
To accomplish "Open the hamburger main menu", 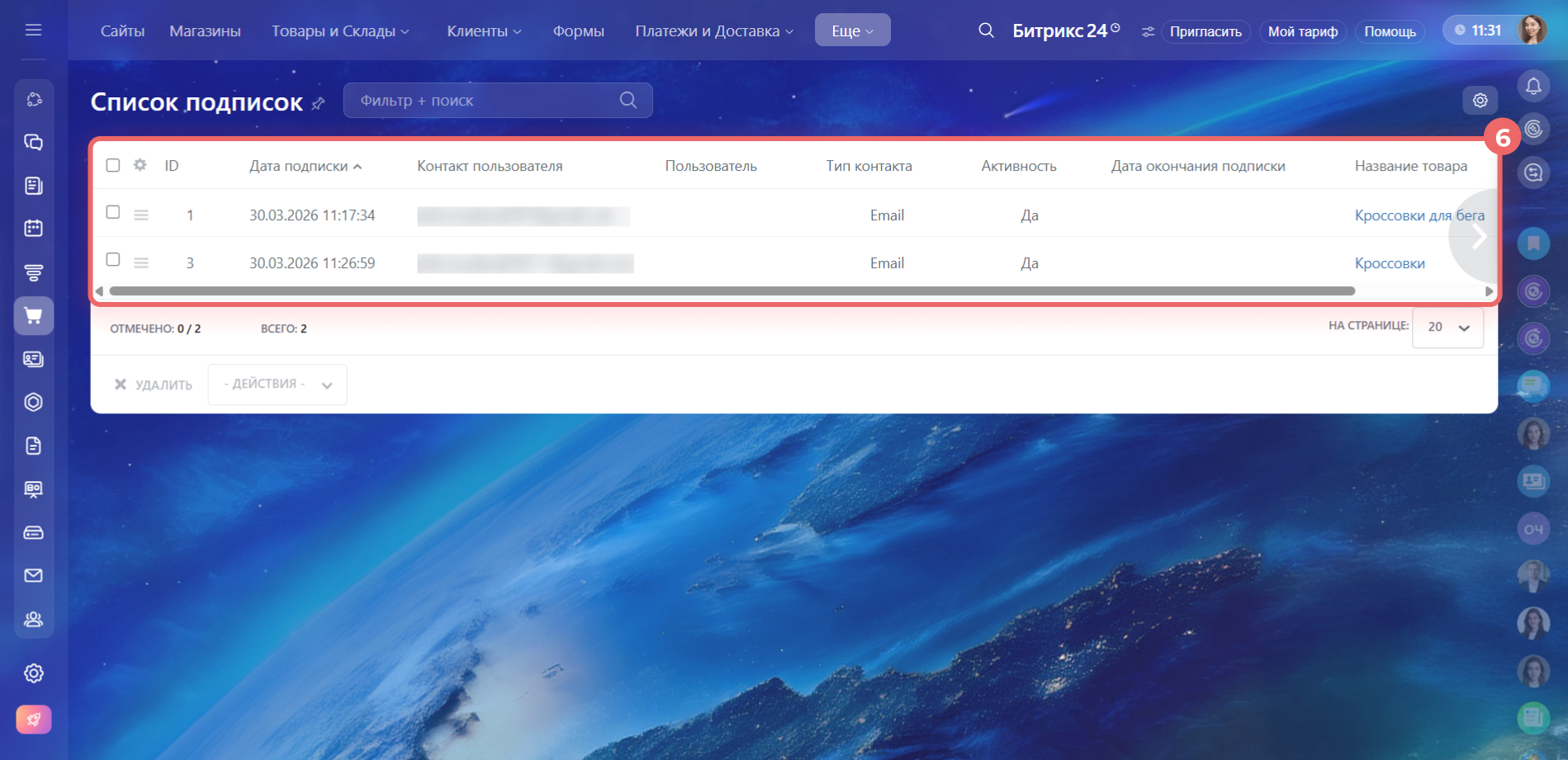I will (33, 31).
